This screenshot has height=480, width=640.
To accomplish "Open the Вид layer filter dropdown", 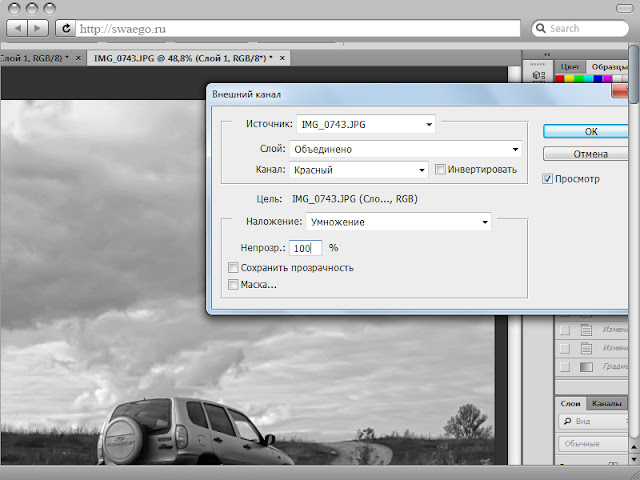I will [x=593, y=421].
